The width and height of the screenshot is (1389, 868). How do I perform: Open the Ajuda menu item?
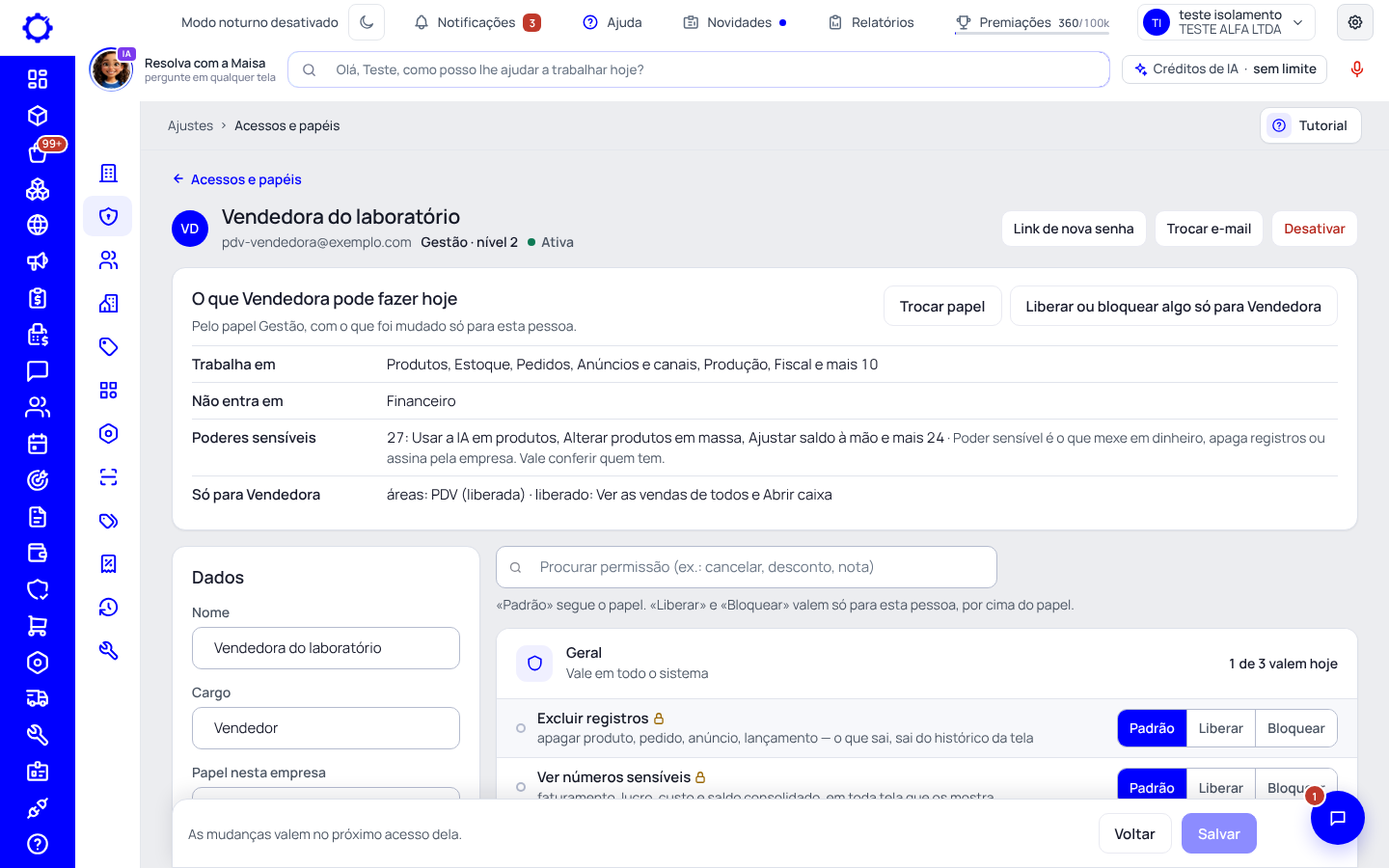[x=613, y=22]
